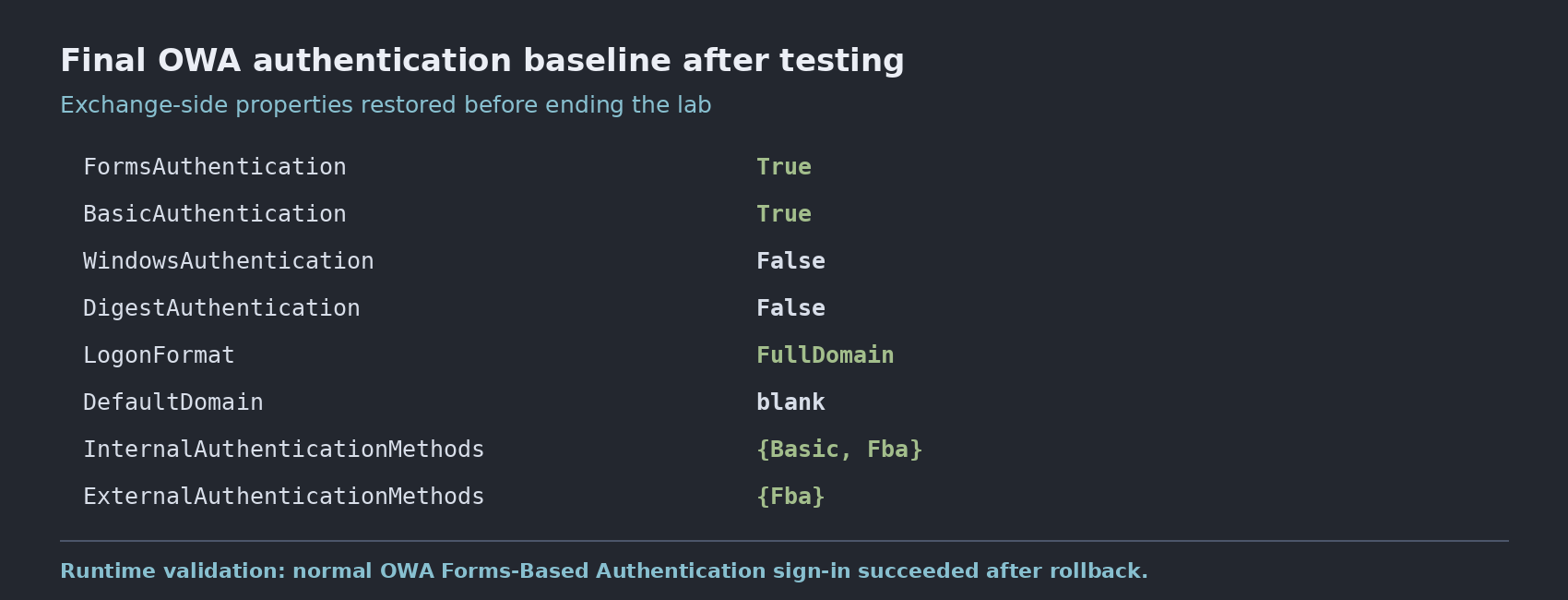Click the Runtime validation footer message
The image size is (1568, 600).
coord(604,571)
